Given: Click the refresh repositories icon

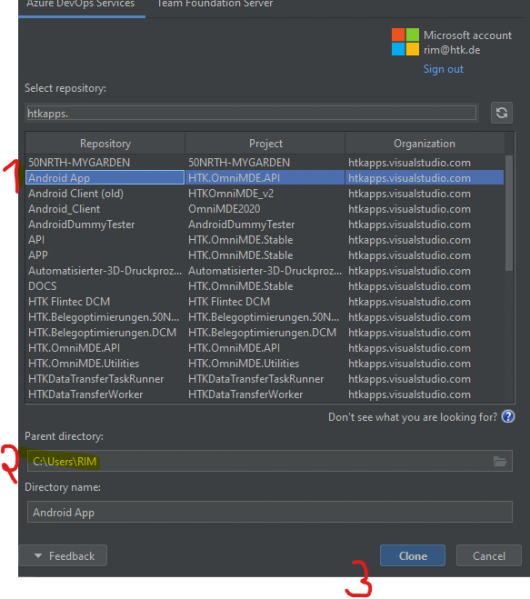Looking at the screenshot, I should tap(501, 113).
